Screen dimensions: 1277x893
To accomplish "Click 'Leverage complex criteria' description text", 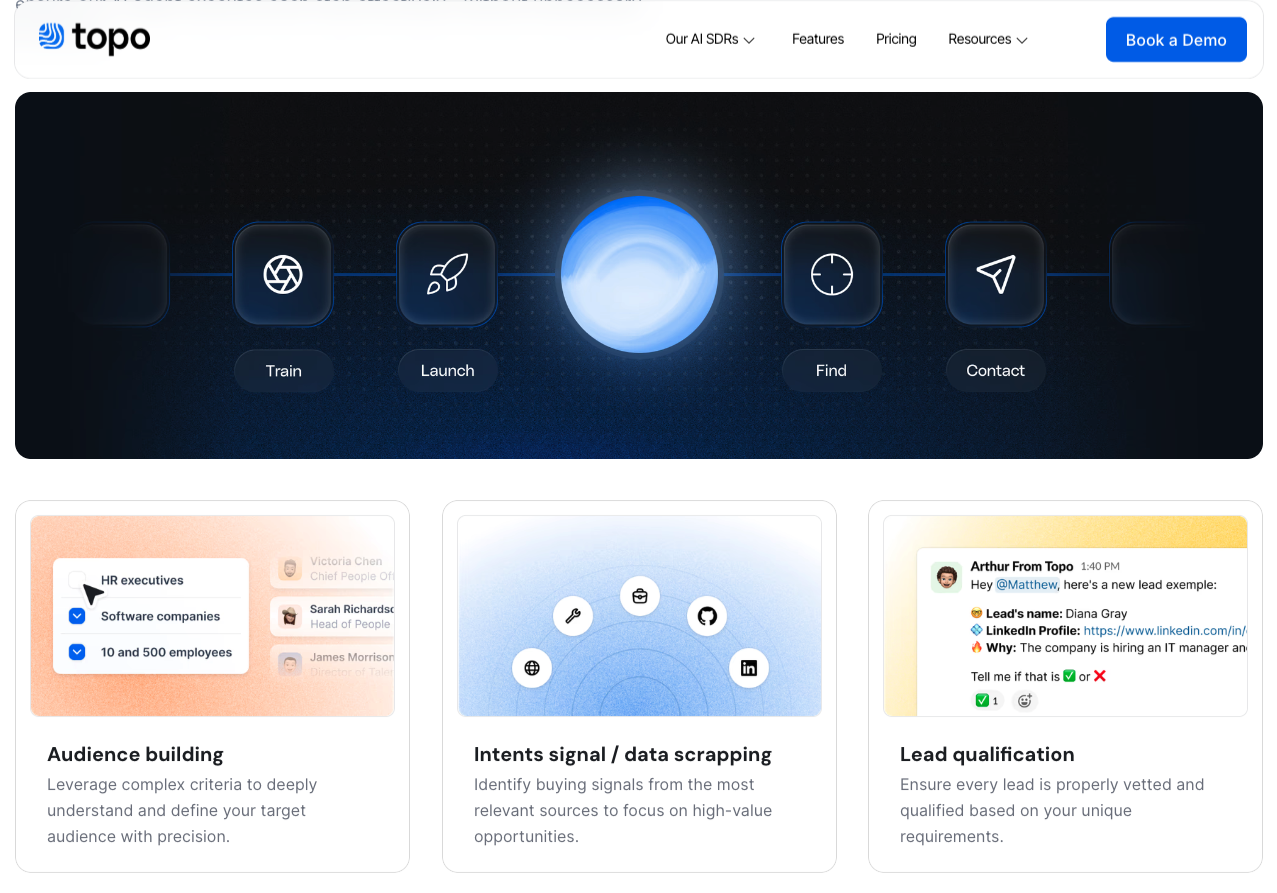I will (x=182, y=811).
